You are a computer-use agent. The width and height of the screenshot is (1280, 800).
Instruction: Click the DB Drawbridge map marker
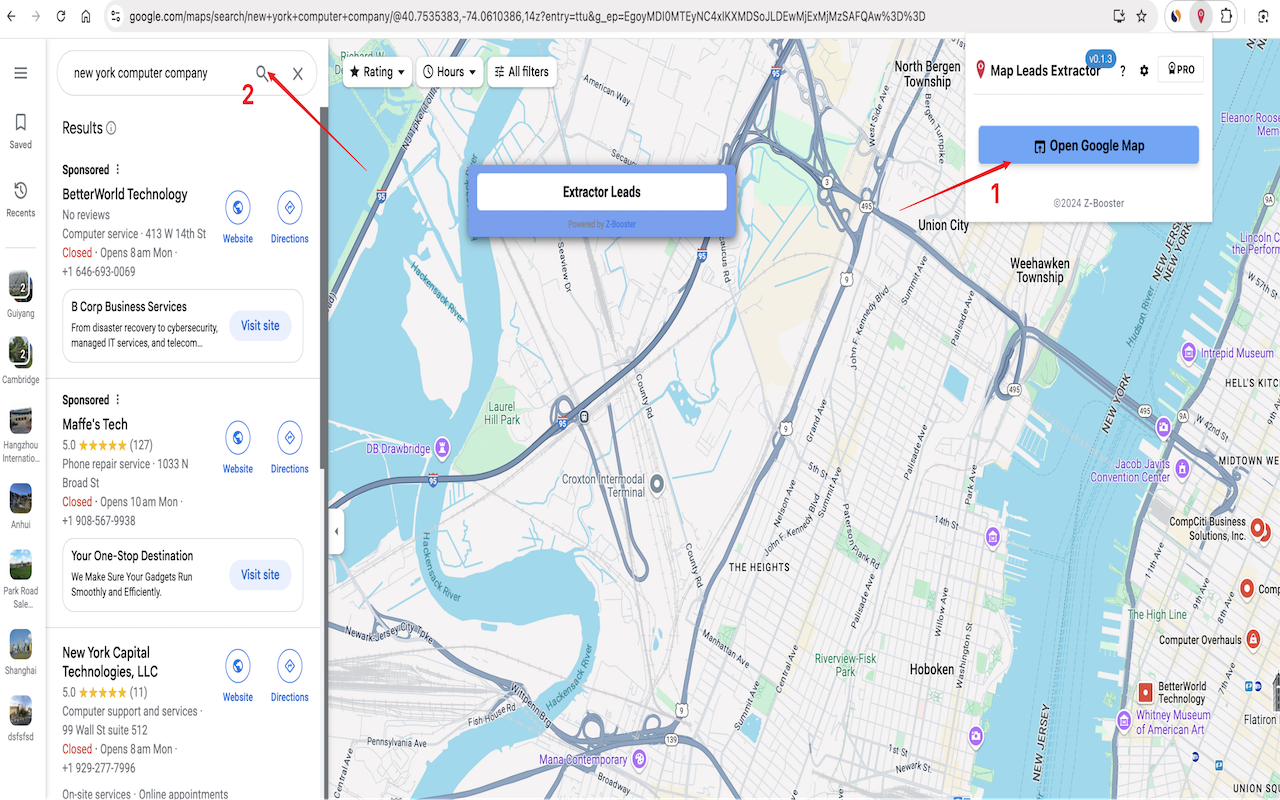coord(441,448)
